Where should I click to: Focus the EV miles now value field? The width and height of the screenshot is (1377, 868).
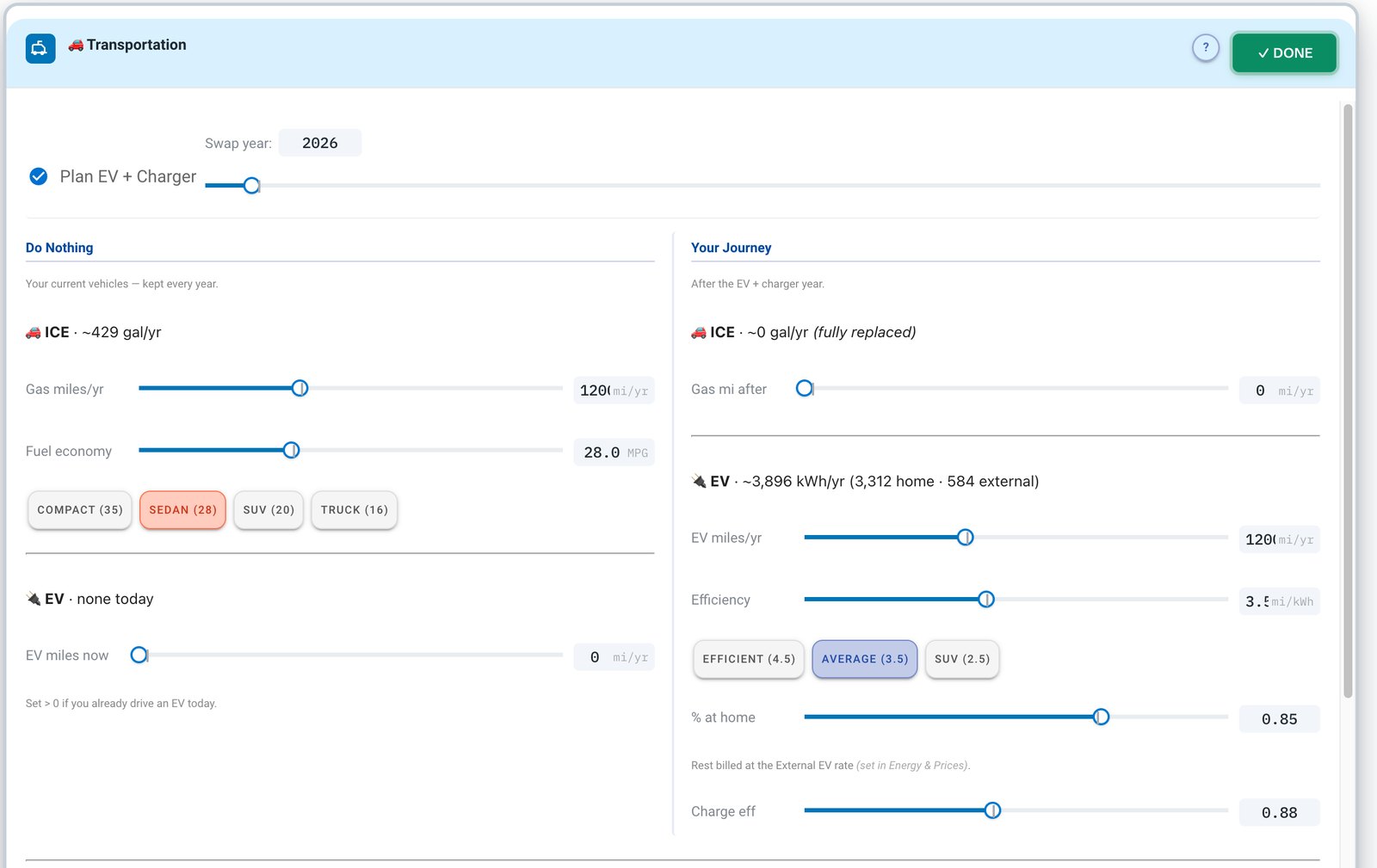click(x=614, y=657)
